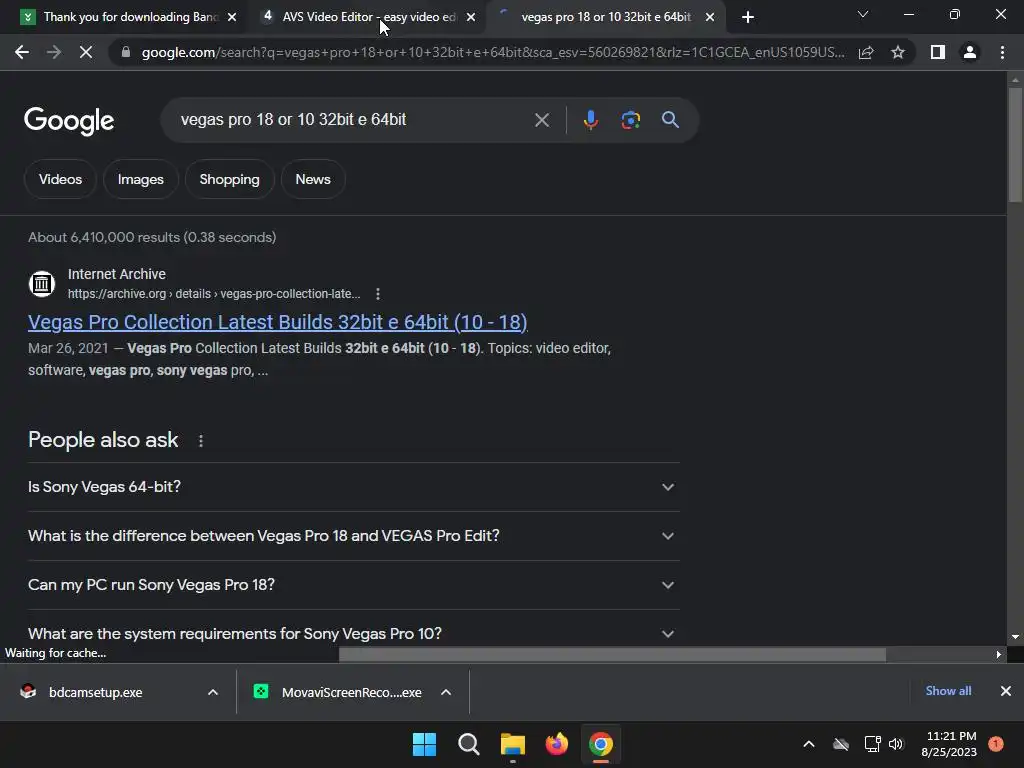Screen dimensions: 1024x768
Task: Close the downloads bar
Action: [1006, 691]
